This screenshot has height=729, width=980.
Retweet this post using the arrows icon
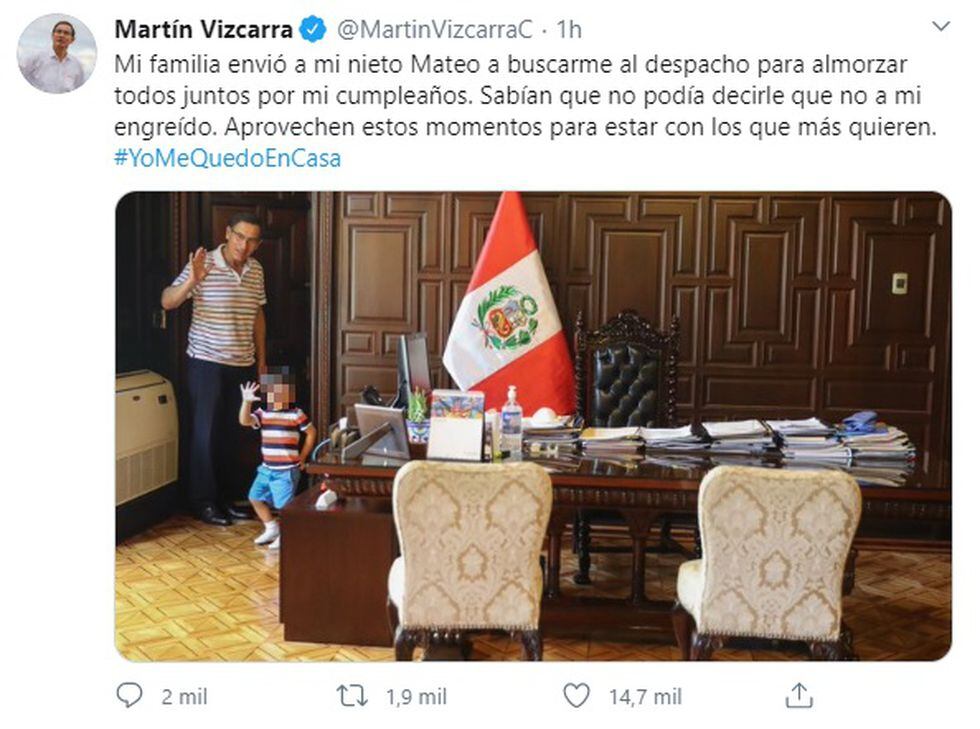click(352, 695)
